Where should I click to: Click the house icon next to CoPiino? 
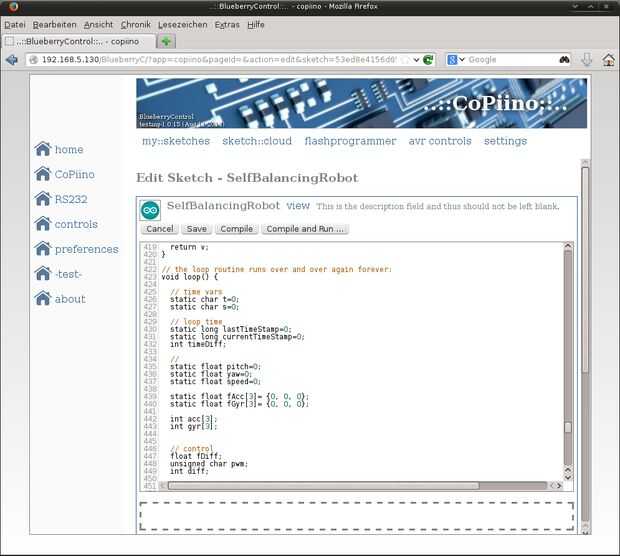43,174
